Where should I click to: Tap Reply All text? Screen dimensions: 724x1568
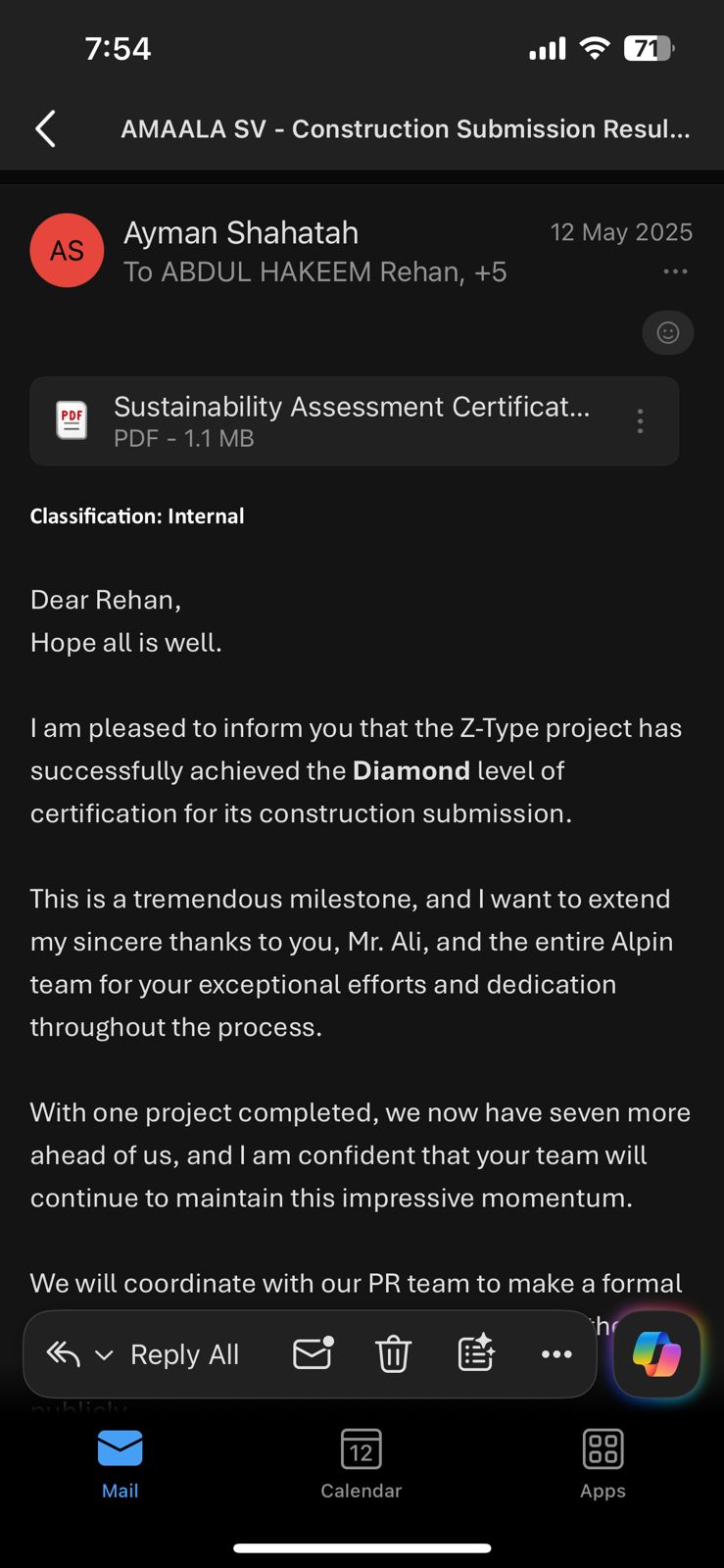pyautogui.click(x=184, y=1354)
